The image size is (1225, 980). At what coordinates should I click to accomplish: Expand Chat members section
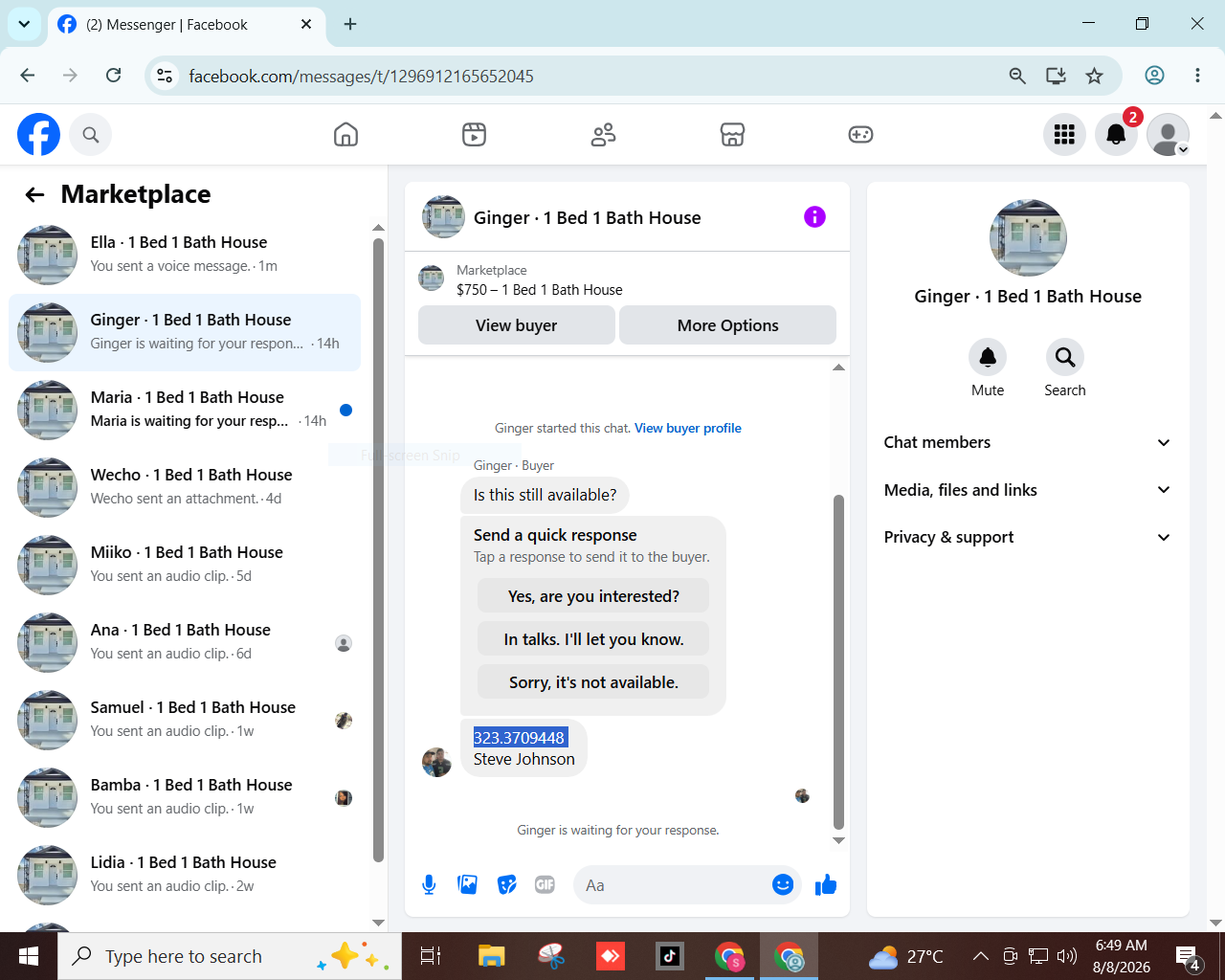tap(1028, 442)
